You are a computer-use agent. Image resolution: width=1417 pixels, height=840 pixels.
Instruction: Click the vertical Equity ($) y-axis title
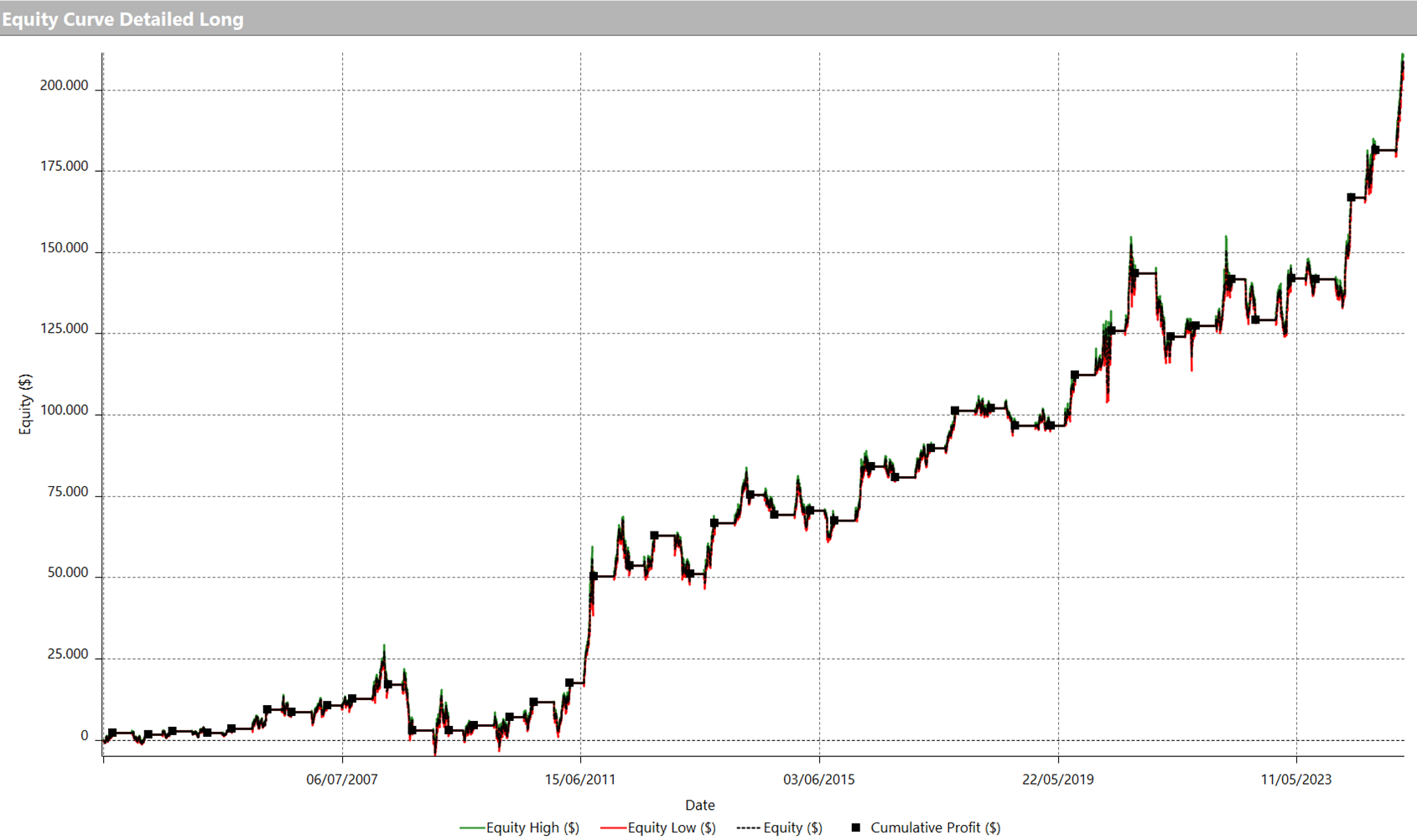click(x=25, y=404)
